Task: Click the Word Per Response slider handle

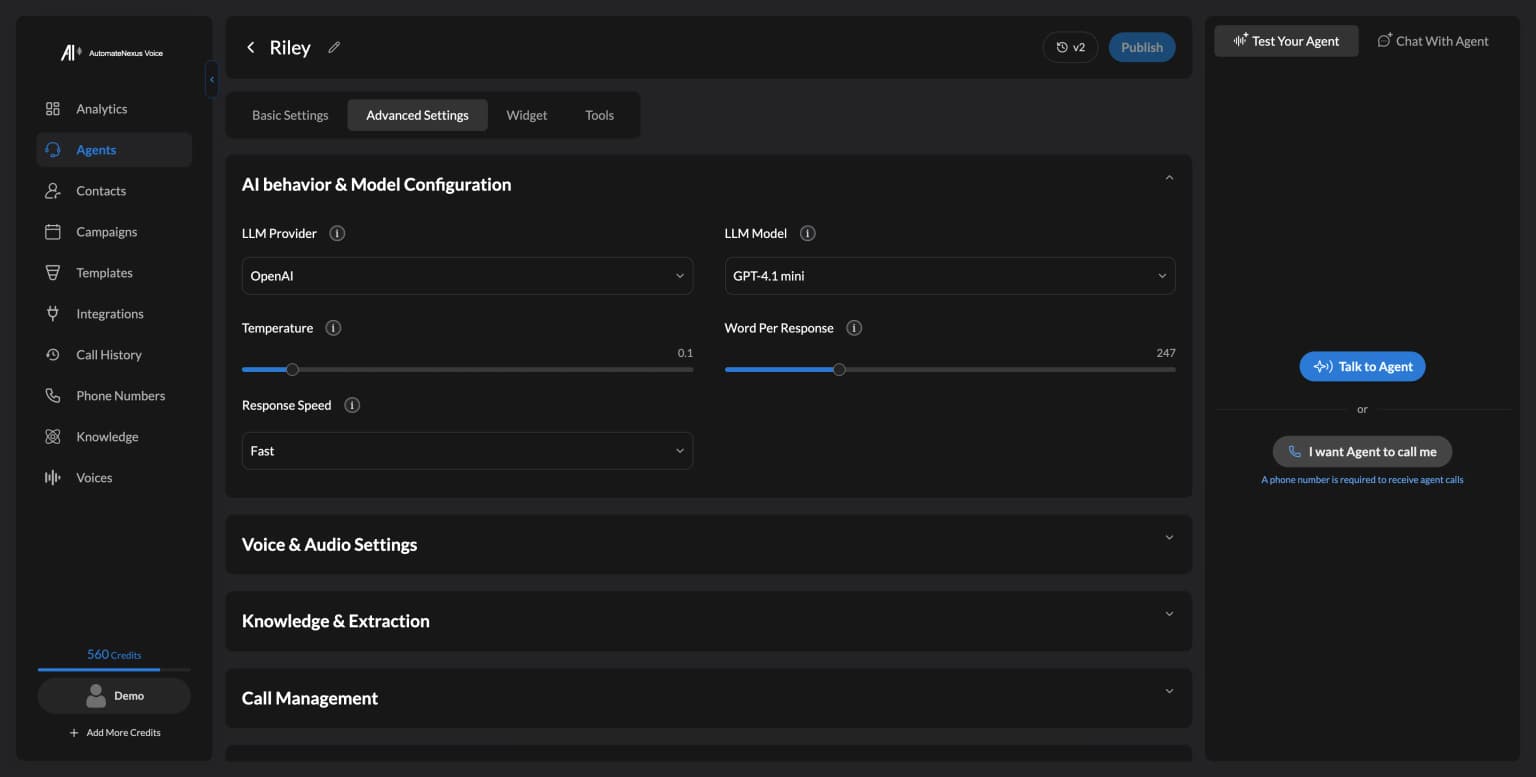Action: point(839,370)
